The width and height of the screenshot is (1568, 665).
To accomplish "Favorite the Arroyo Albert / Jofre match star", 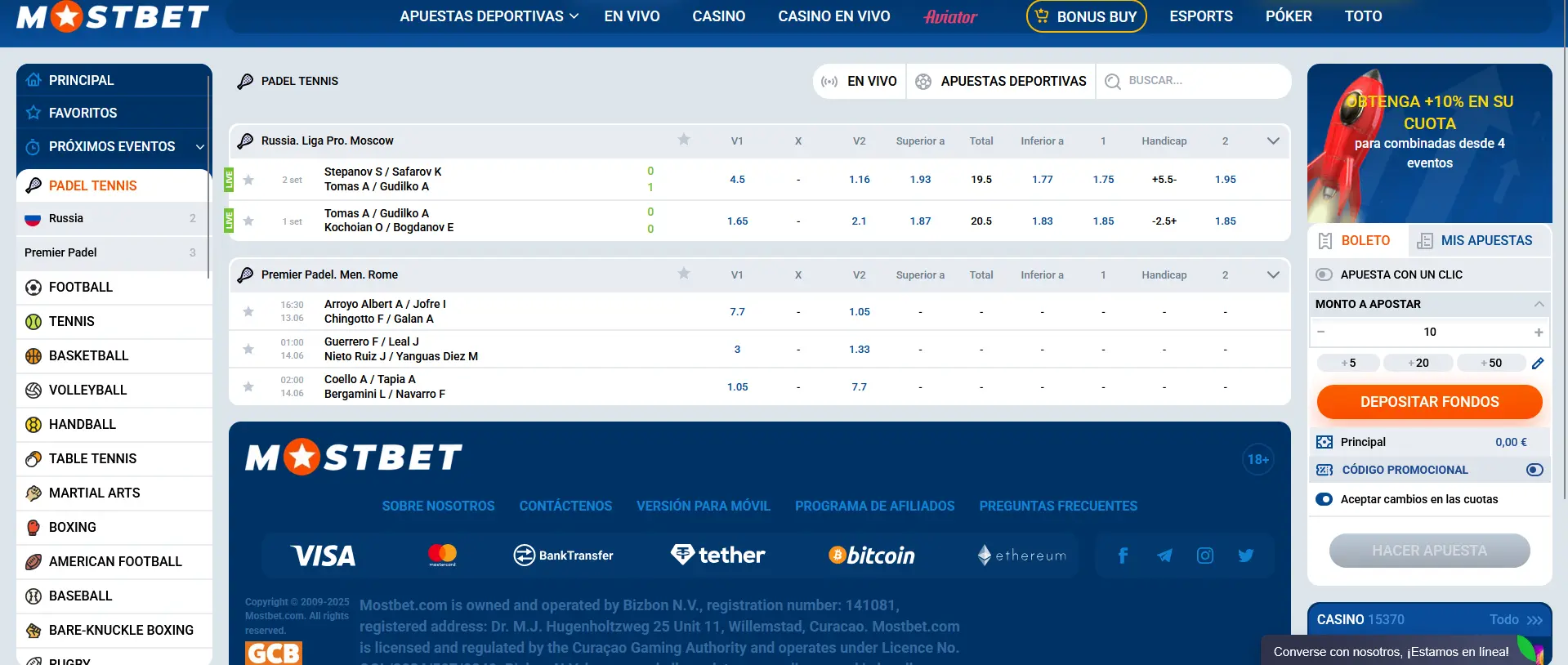I will (248, 311).
